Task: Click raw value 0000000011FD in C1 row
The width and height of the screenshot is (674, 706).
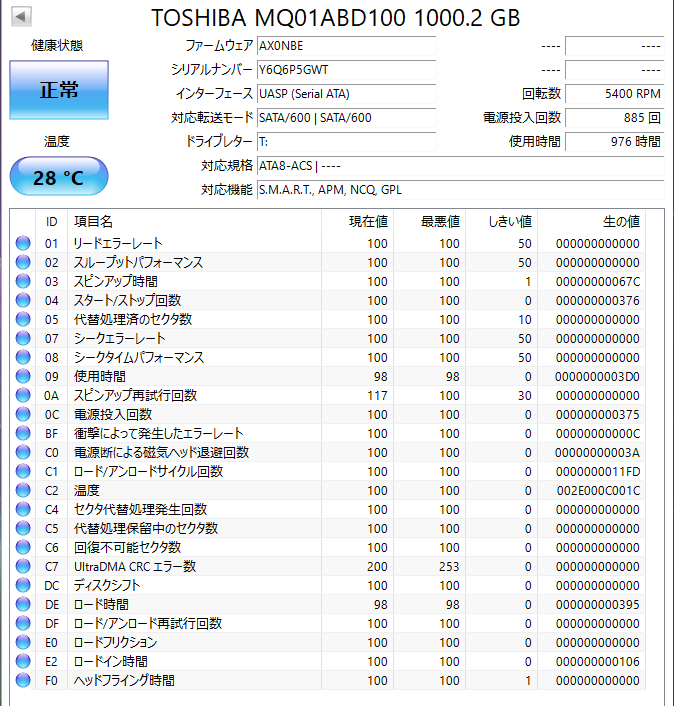Action: pyautogui.click(x=597, y=471)
